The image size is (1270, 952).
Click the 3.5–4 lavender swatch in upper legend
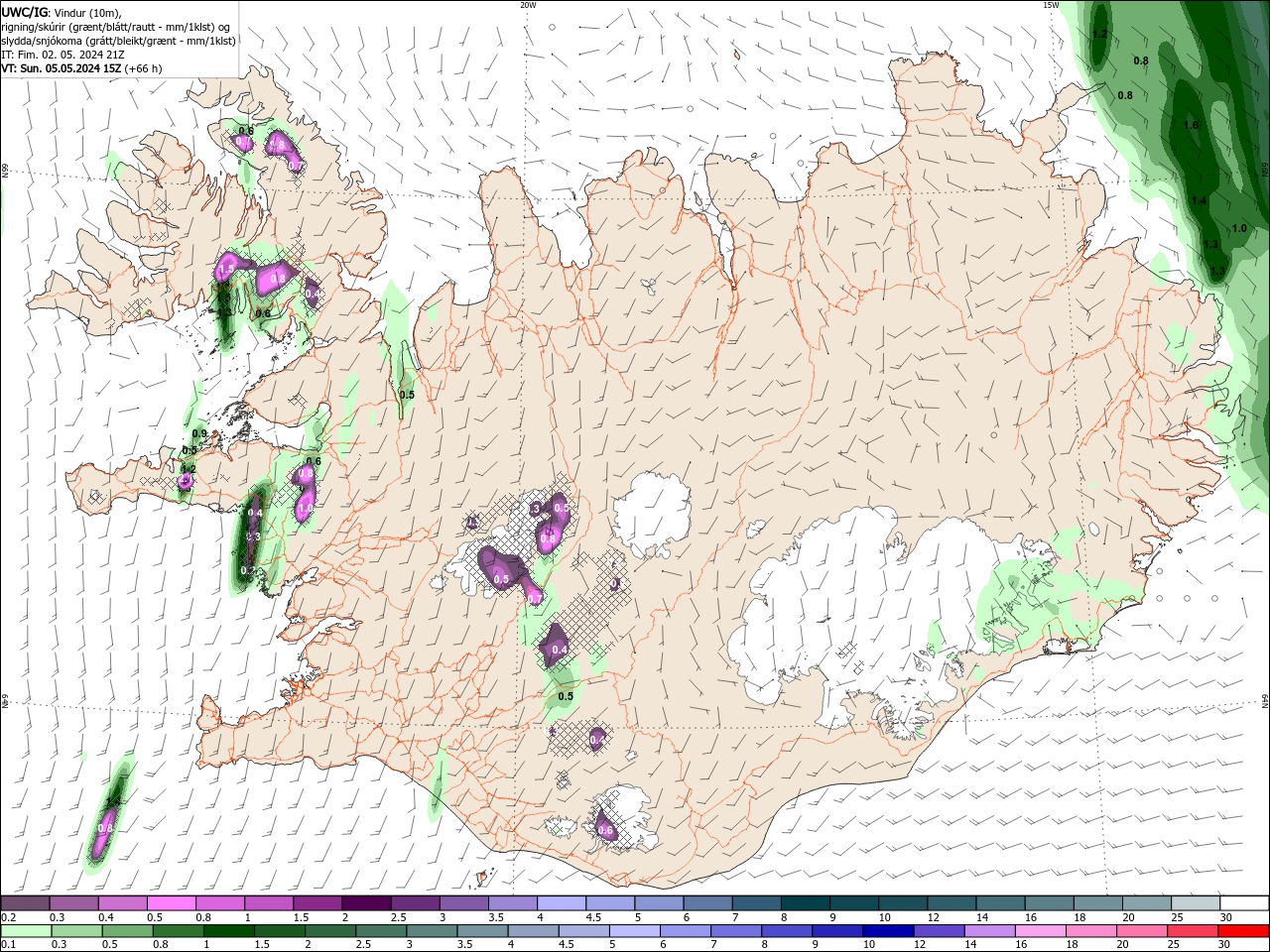click(x=511, y=902)
